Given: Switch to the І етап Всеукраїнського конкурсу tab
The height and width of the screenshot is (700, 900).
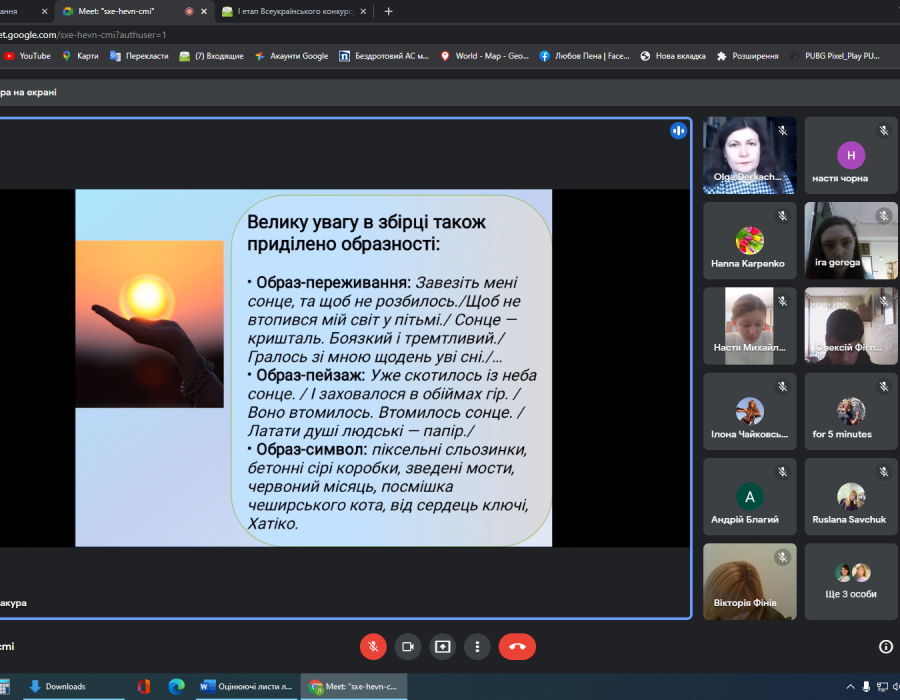Looking at the screenshot, I should coord(290,11).
